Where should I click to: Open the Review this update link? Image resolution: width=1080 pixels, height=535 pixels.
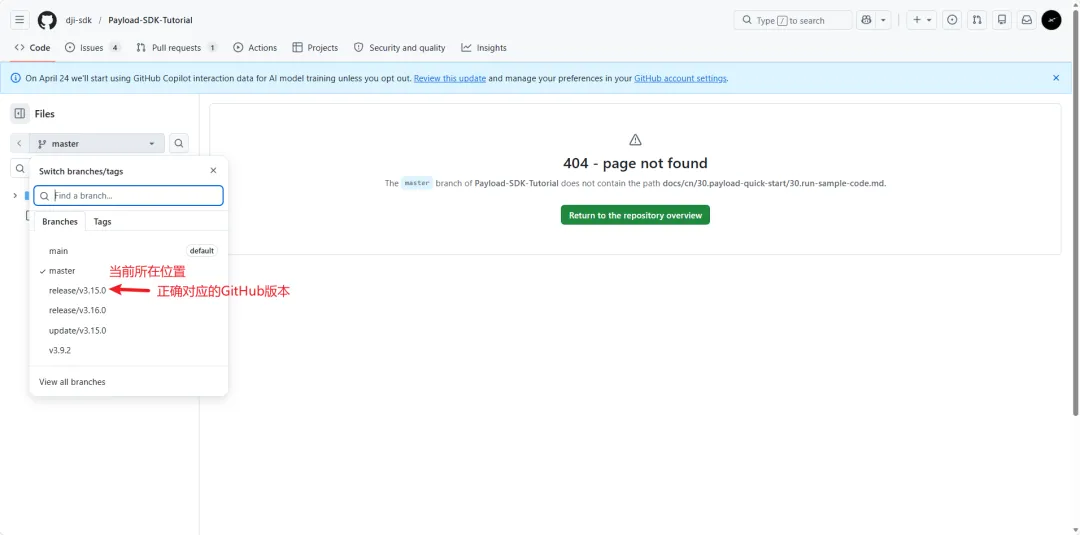click(450, 78)
